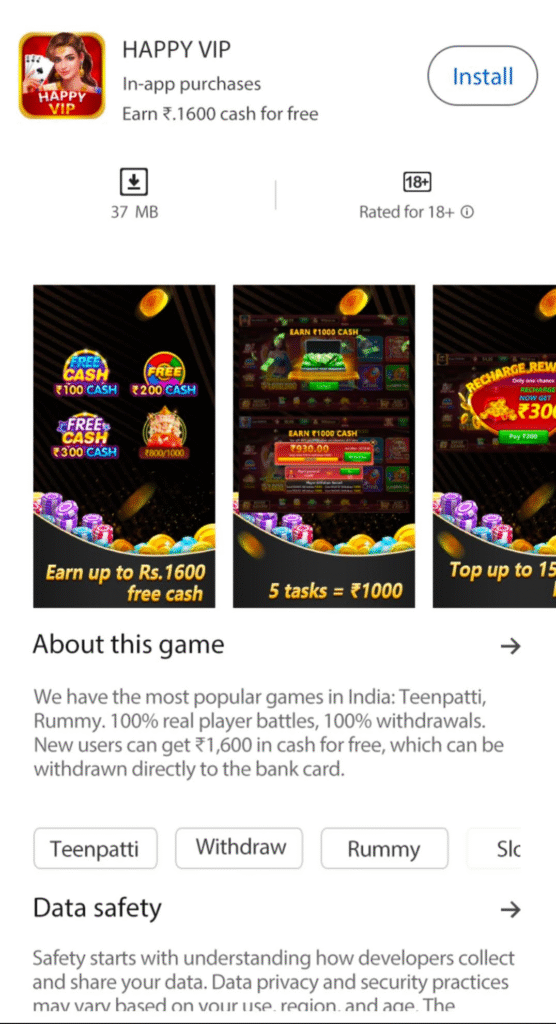Tap the HAPPY VIP app title
Viewport: 556px width, 1024px height.
coord(176,49)
